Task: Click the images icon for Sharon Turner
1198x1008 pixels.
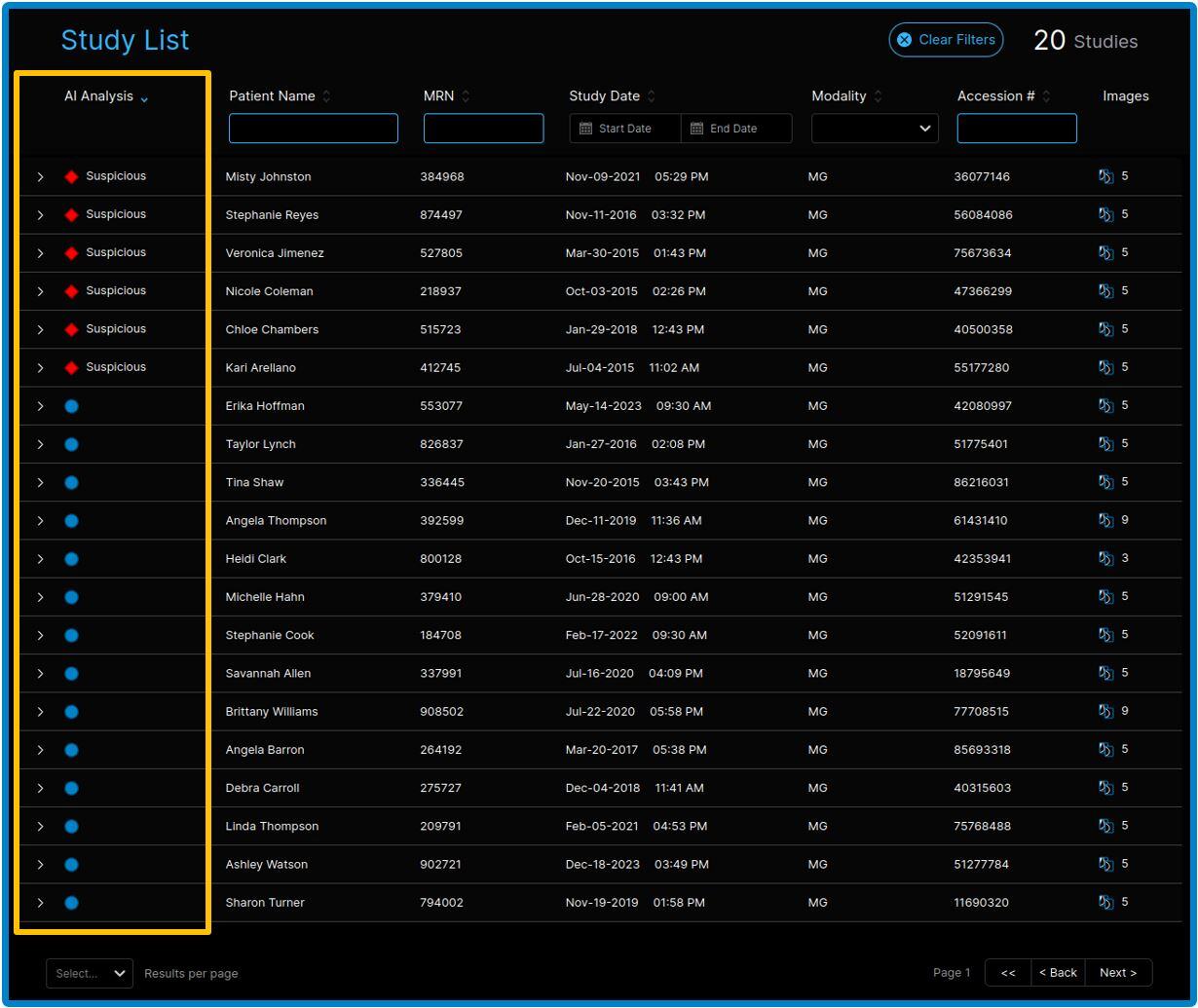Action: point(1105,902)
